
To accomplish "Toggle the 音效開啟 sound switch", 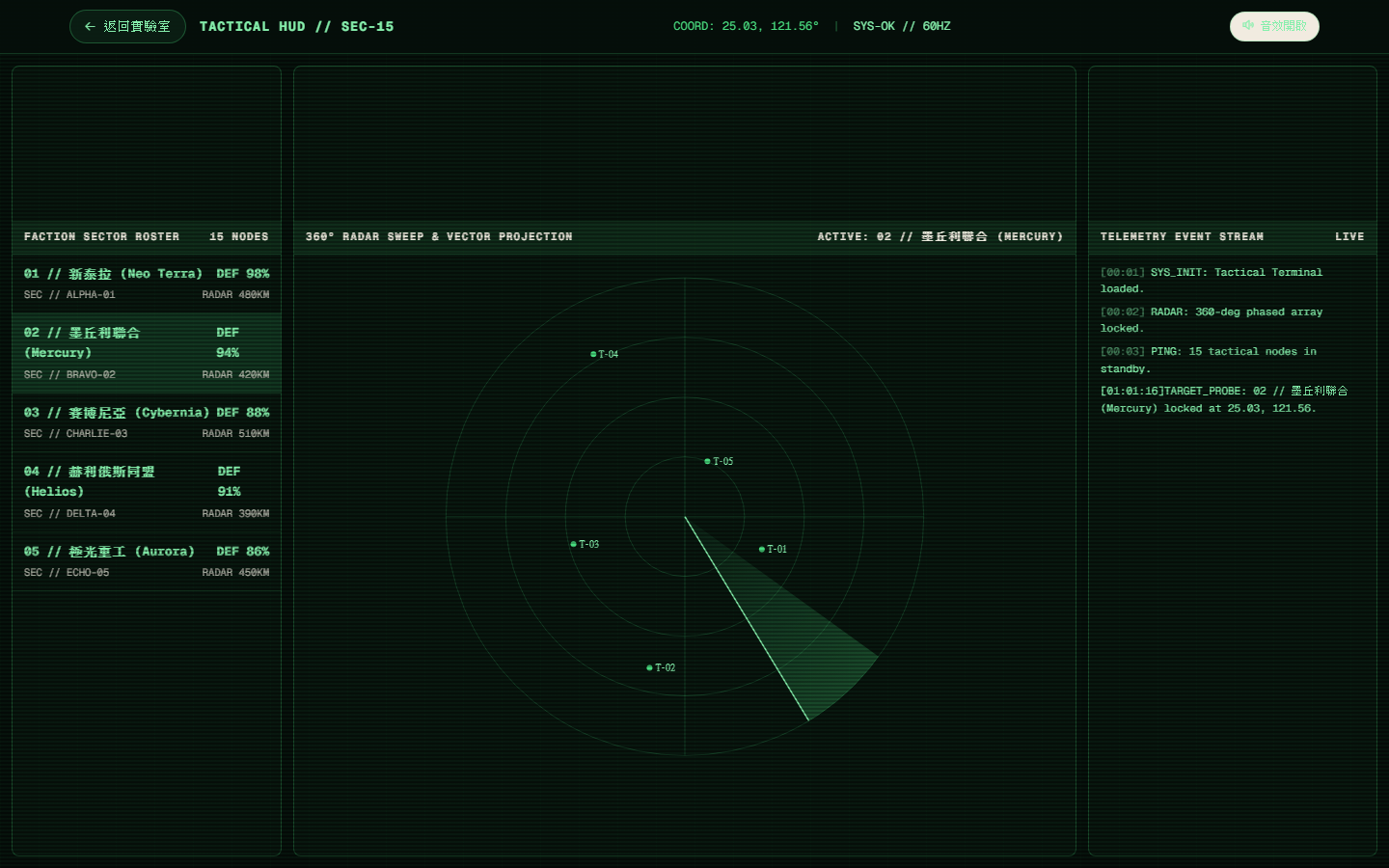I will click(x=1274, y=26).
